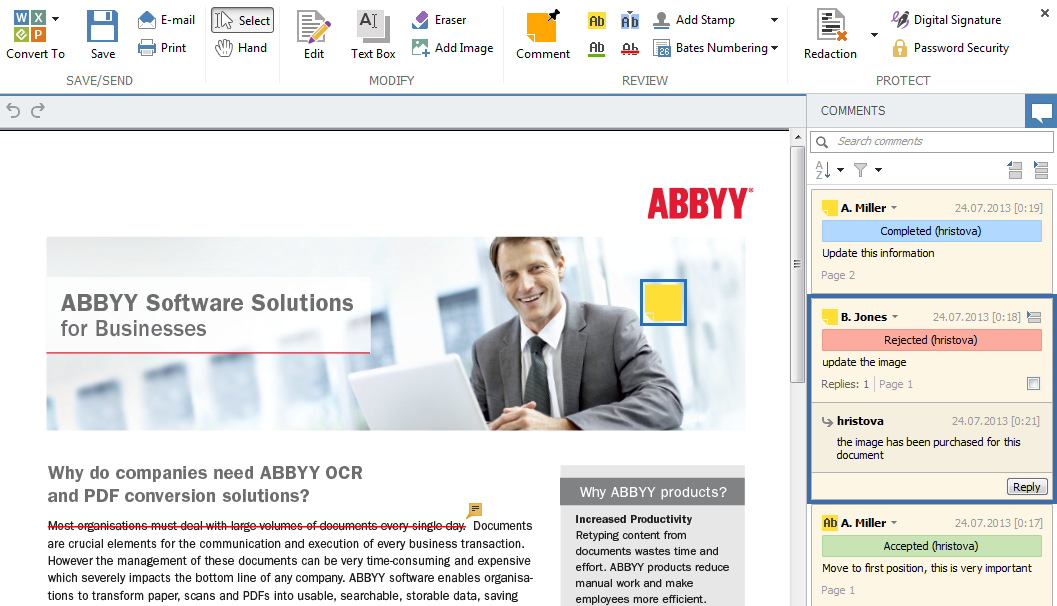Screen dimensions: 1057x606
Task: Toggle the Comments panel speech bubble button
Action: [x=1041, y=111]
